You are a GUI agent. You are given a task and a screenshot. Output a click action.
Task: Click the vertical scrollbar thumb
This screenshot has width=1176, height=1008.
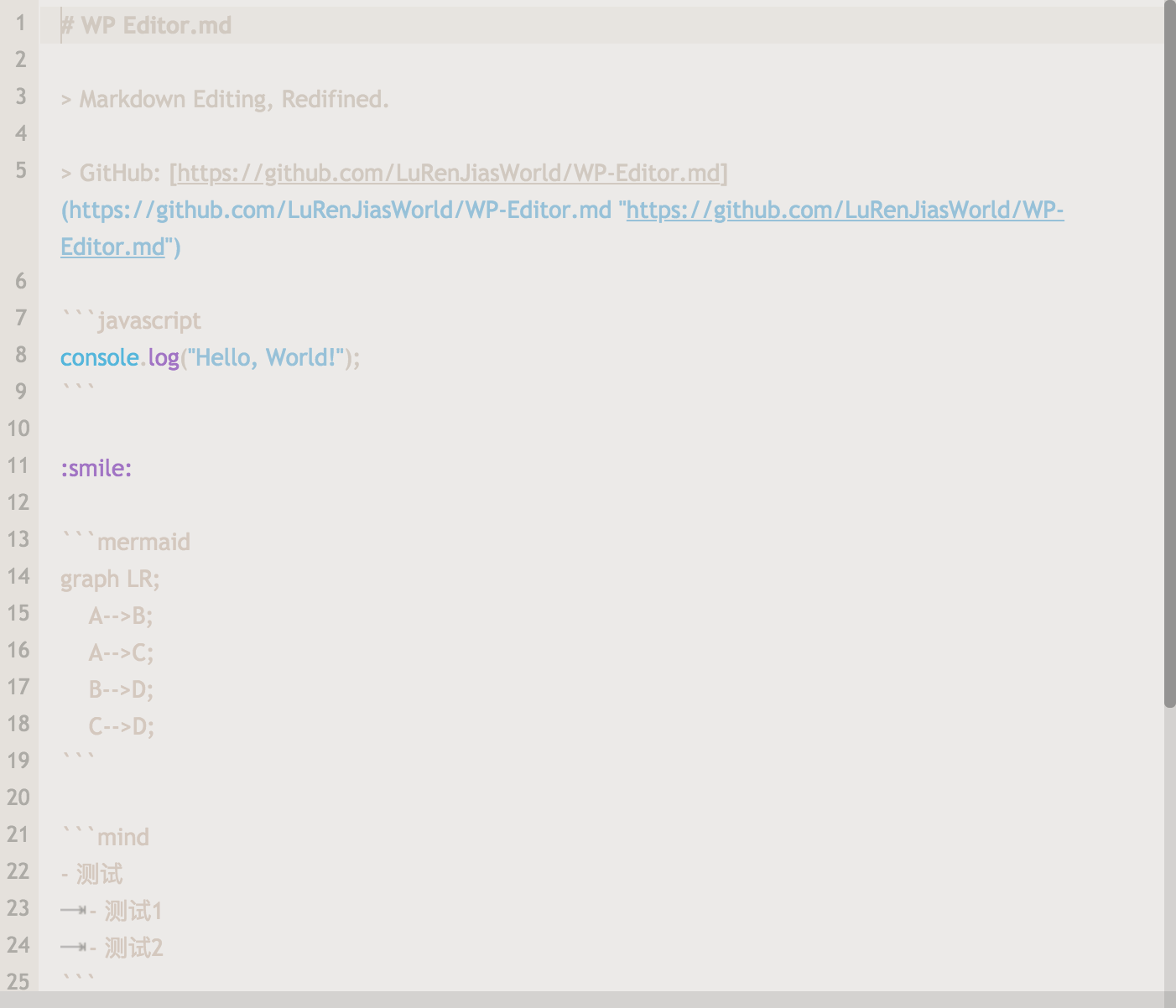1170,354
